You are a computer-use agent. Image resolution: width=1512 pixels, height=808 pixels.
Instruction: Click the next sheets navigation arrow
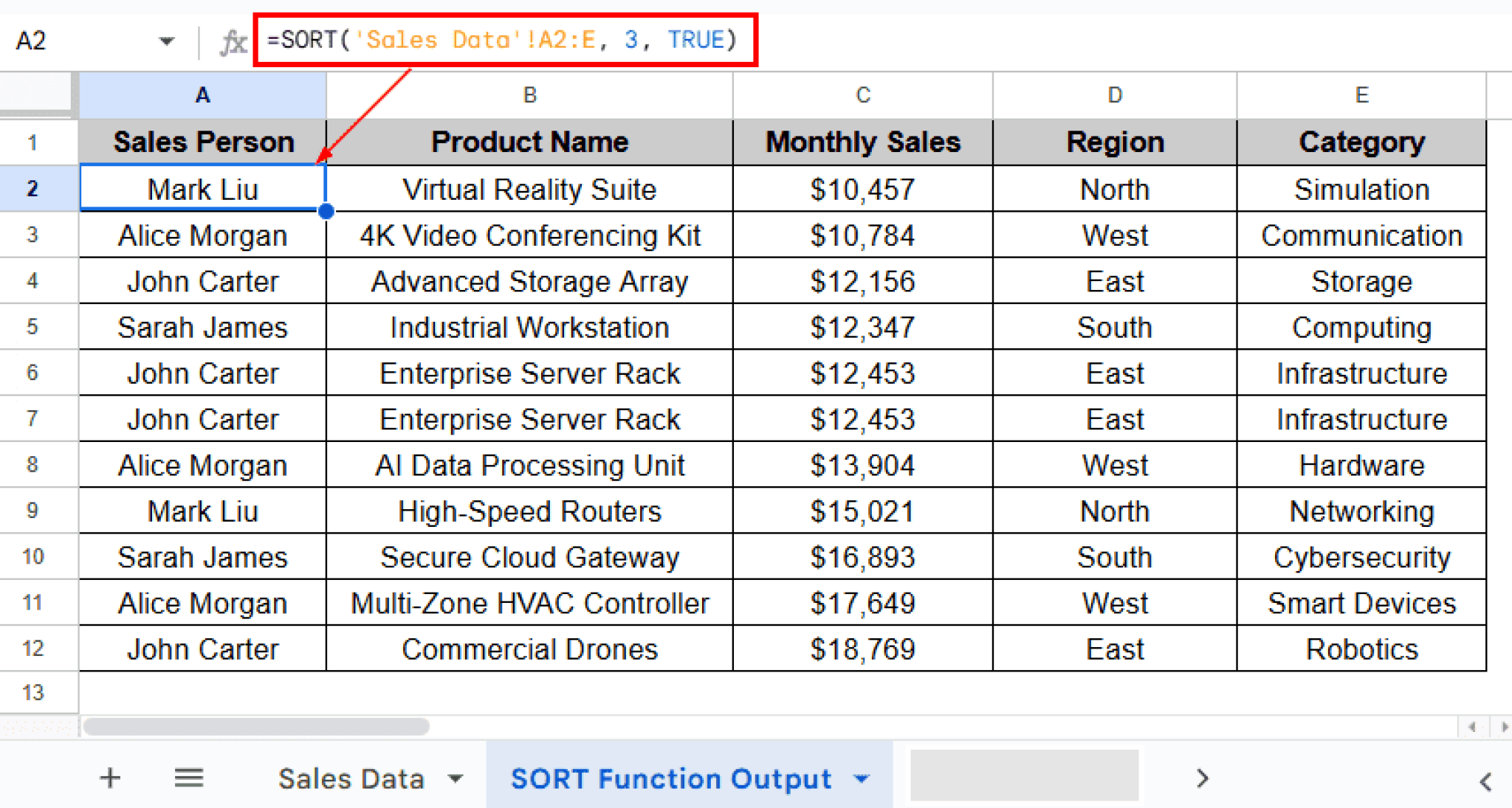coord(1201,778)
